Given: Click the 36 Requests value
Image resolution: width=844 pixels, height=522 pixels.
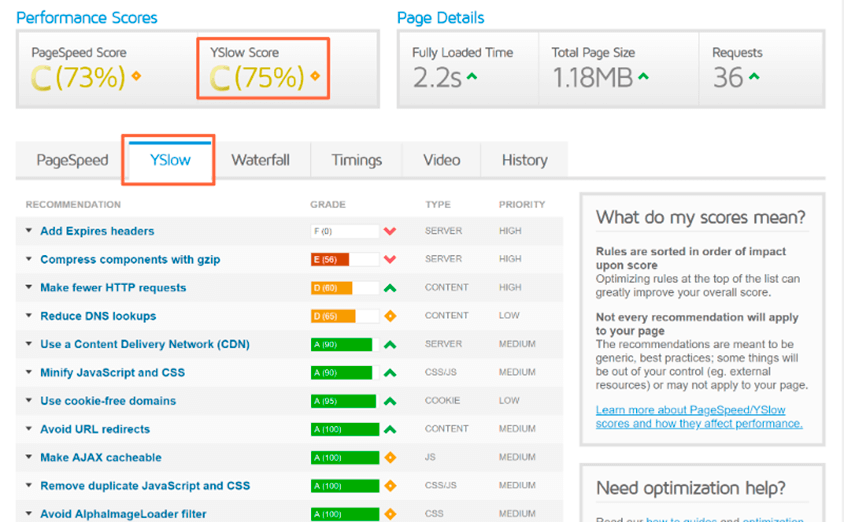Looking at the screenshot, I should pyautogui.click(x=728, y=77).
